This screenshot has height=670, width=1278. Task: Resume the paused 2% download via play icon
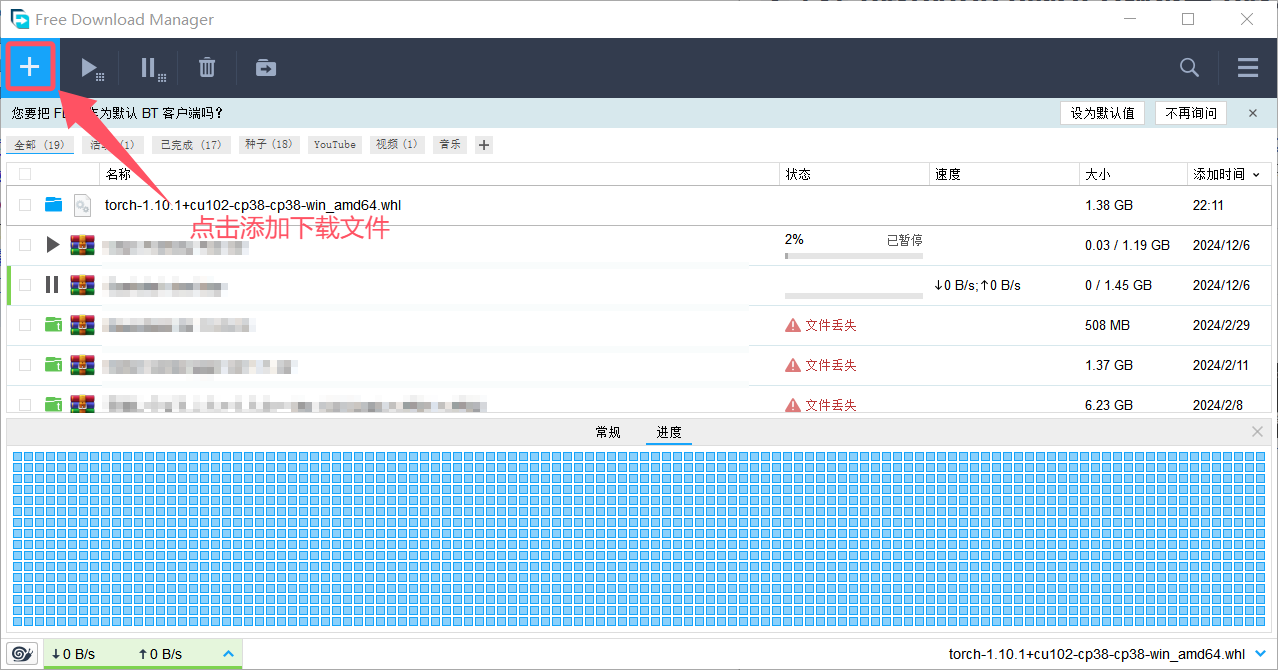[53, 244]
